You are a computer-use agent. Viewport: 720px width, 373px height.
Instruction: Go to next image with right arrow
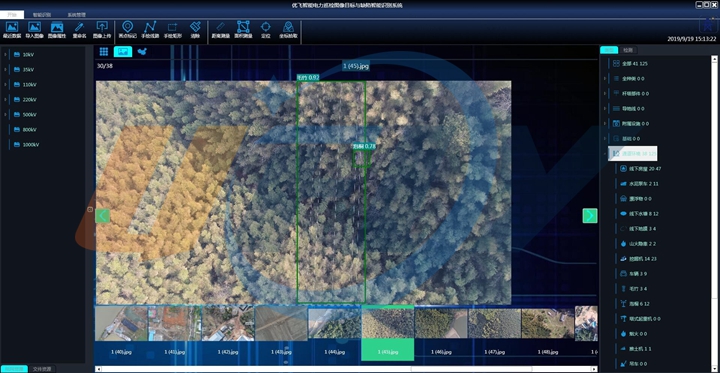pyautogui.click(x=590, y=215)
